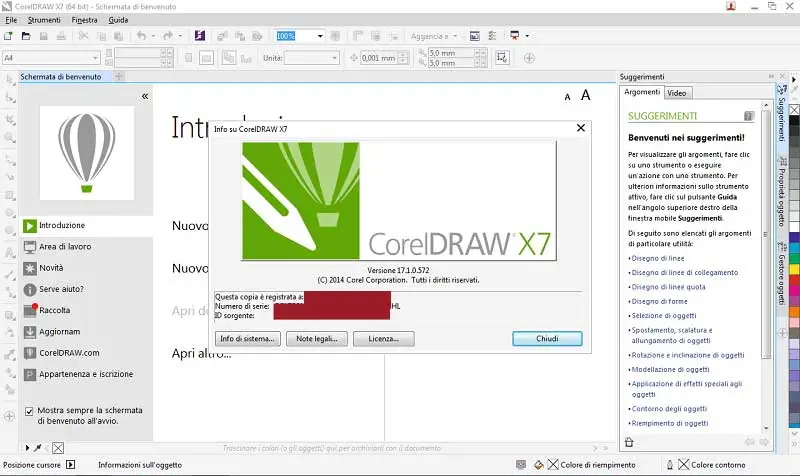Click the Cut scissors icon
The image size is (800, 476).
[83, 36]
